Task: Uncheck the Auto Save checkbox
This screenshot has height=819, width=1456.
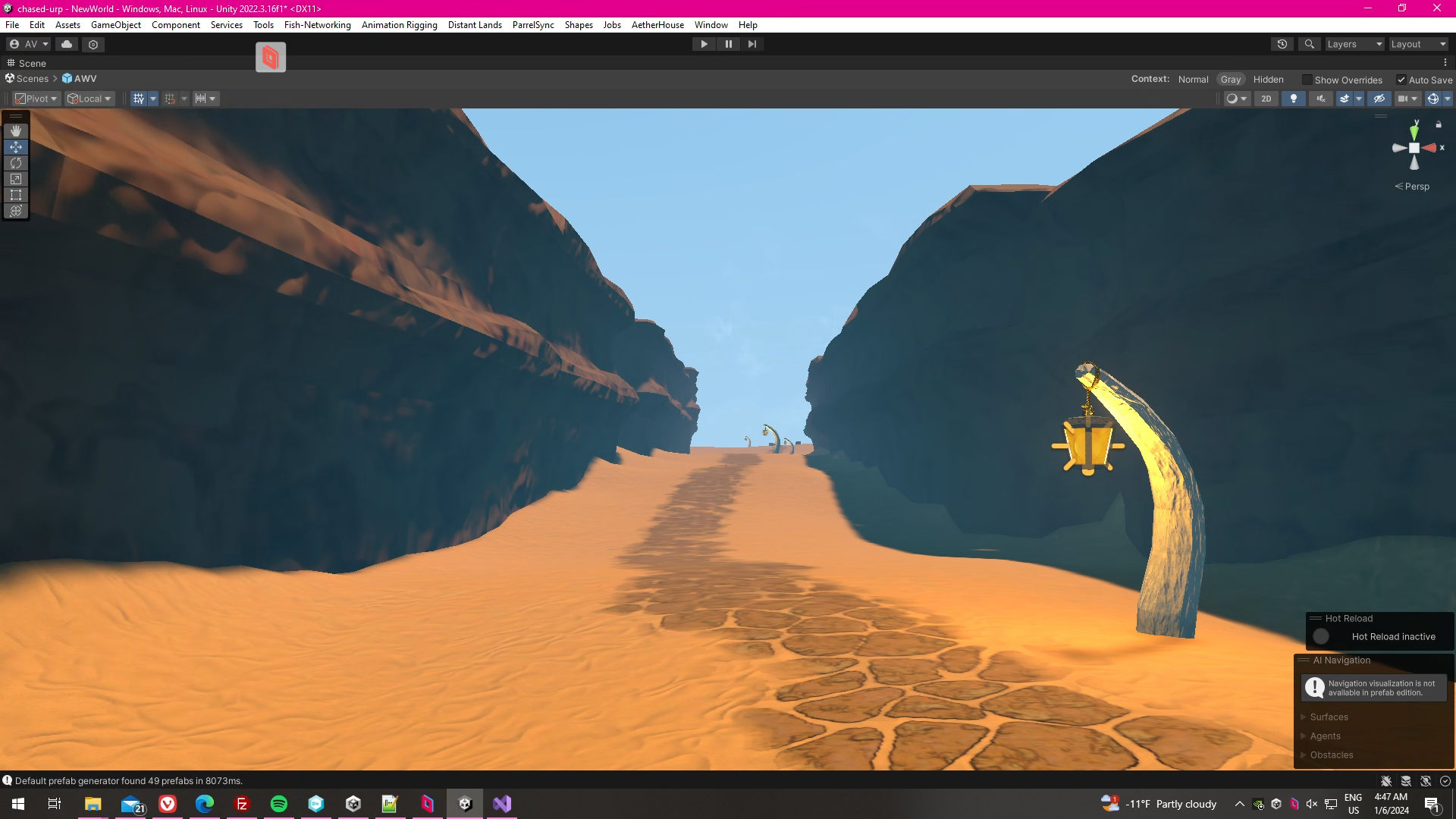Action: [1401, 80]
